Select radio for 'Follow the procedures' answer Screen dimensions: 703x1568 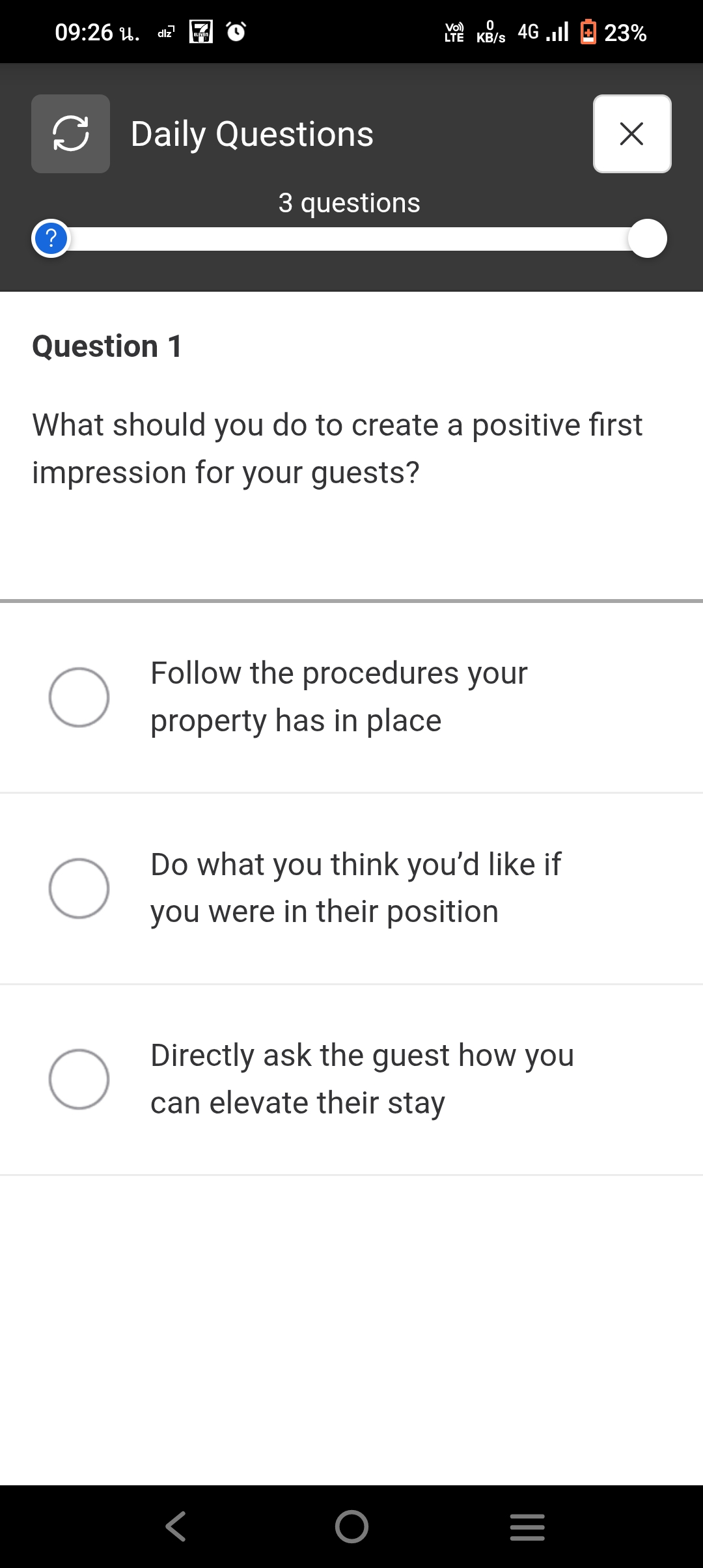pyautogui.click(x=79, y=697)
